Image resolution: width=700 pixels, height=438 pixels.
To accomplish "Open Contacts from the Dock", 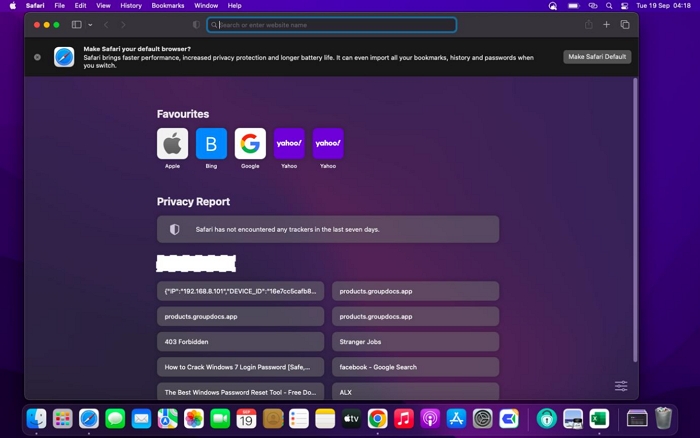I will click(273, 419).
